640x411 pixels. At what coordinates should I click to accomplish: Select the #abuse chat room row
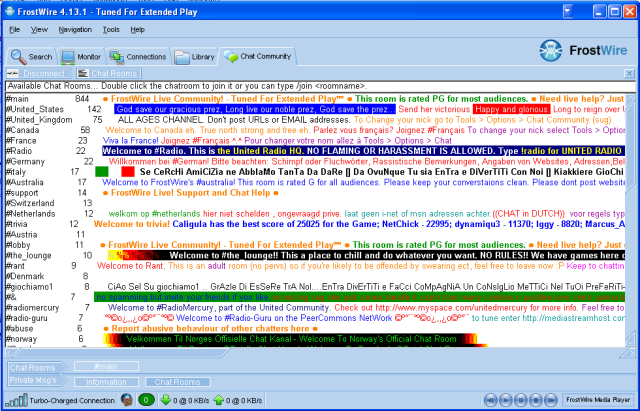pos(315,329)
